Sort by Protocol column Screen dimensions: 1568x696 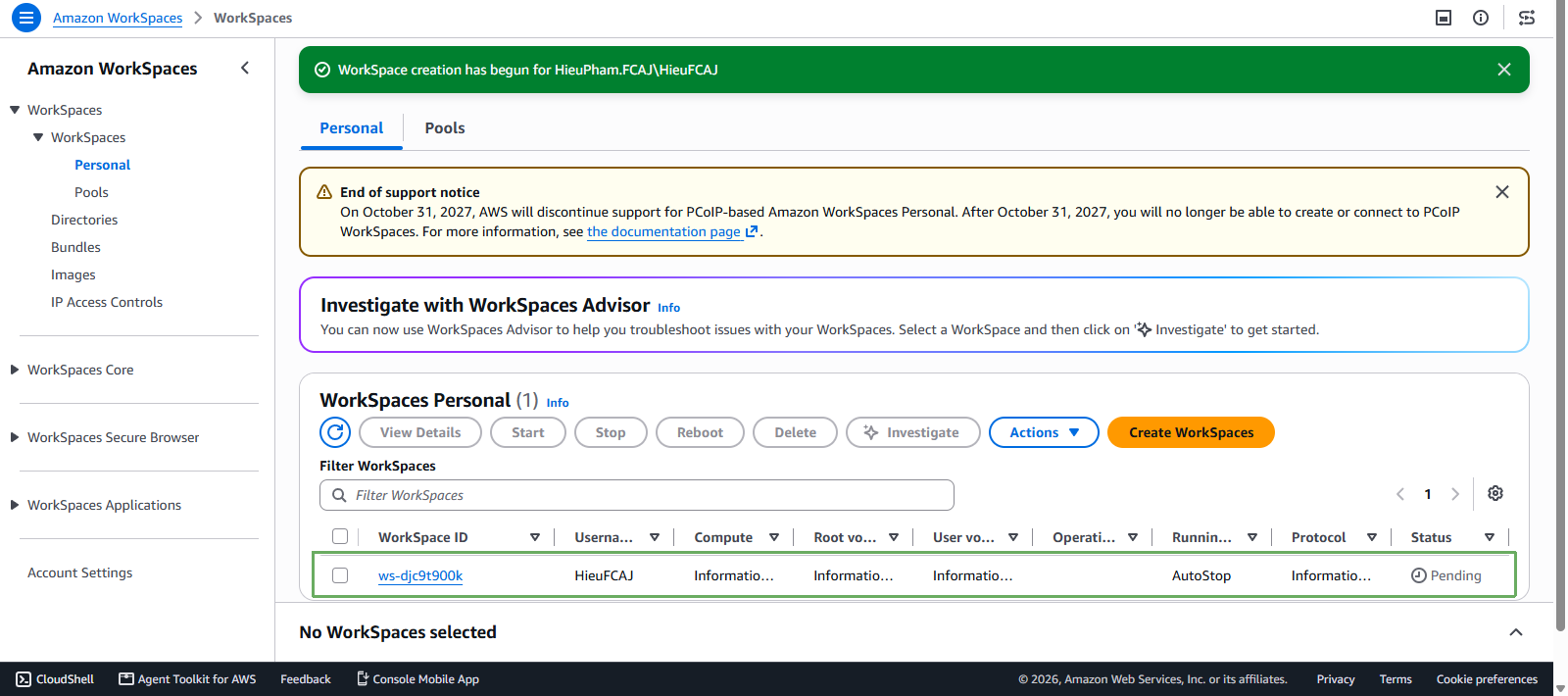tap(1372, 537)
